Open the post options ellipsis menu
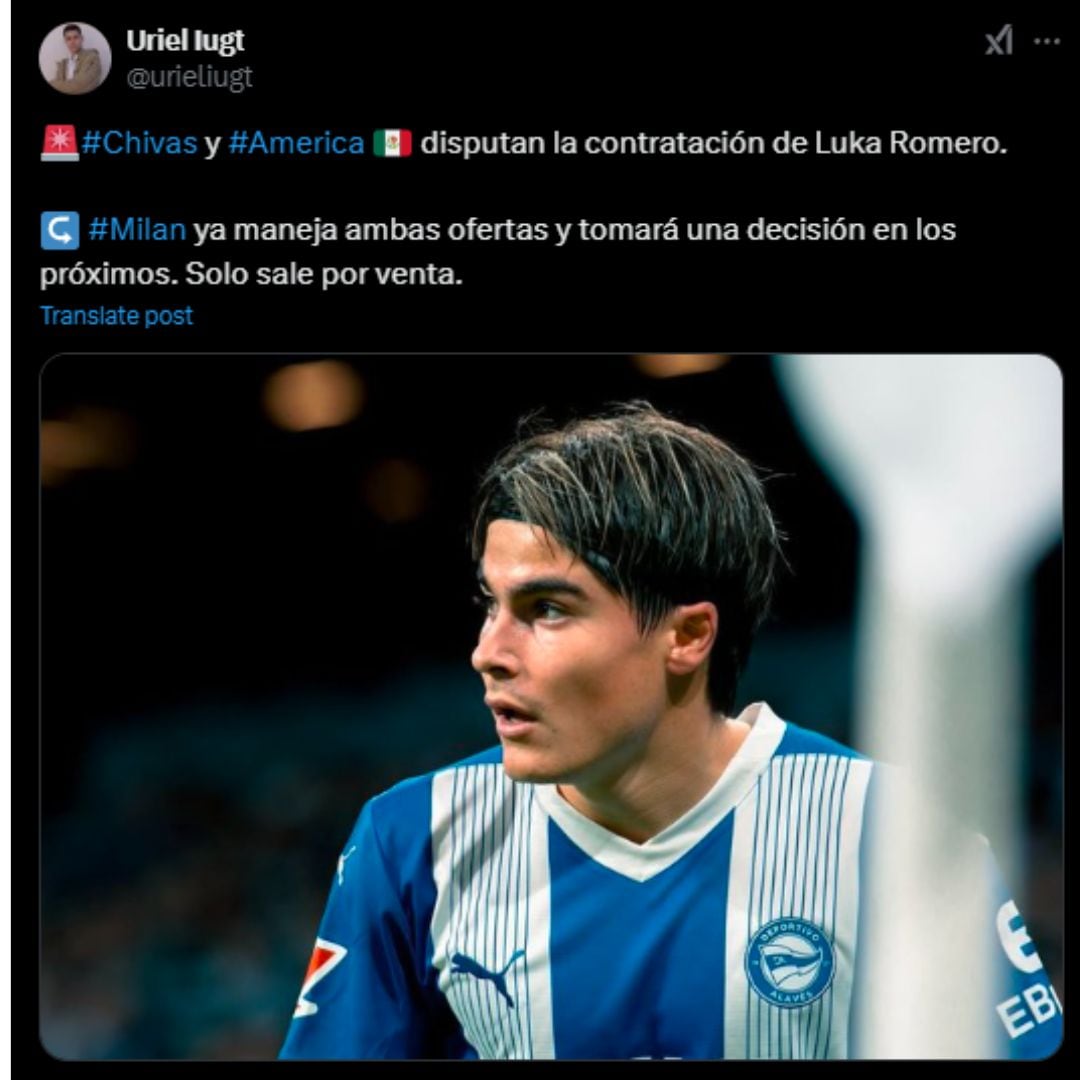Image resolution: width=1080 pixels, height=1080 pixels. pos(1045,40)
